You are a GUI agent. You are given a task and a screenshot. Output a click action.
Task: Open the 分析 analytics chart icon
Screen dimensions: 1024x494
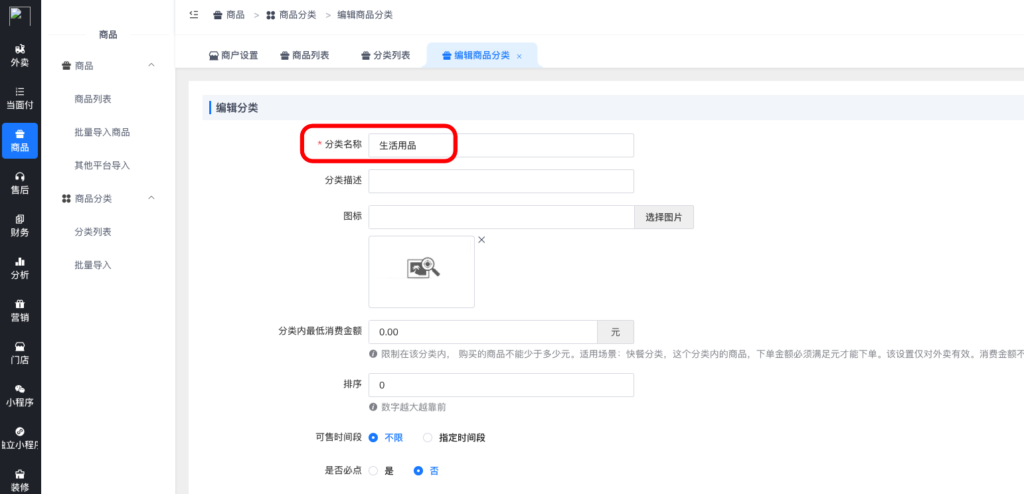click(x=20, y=267)
